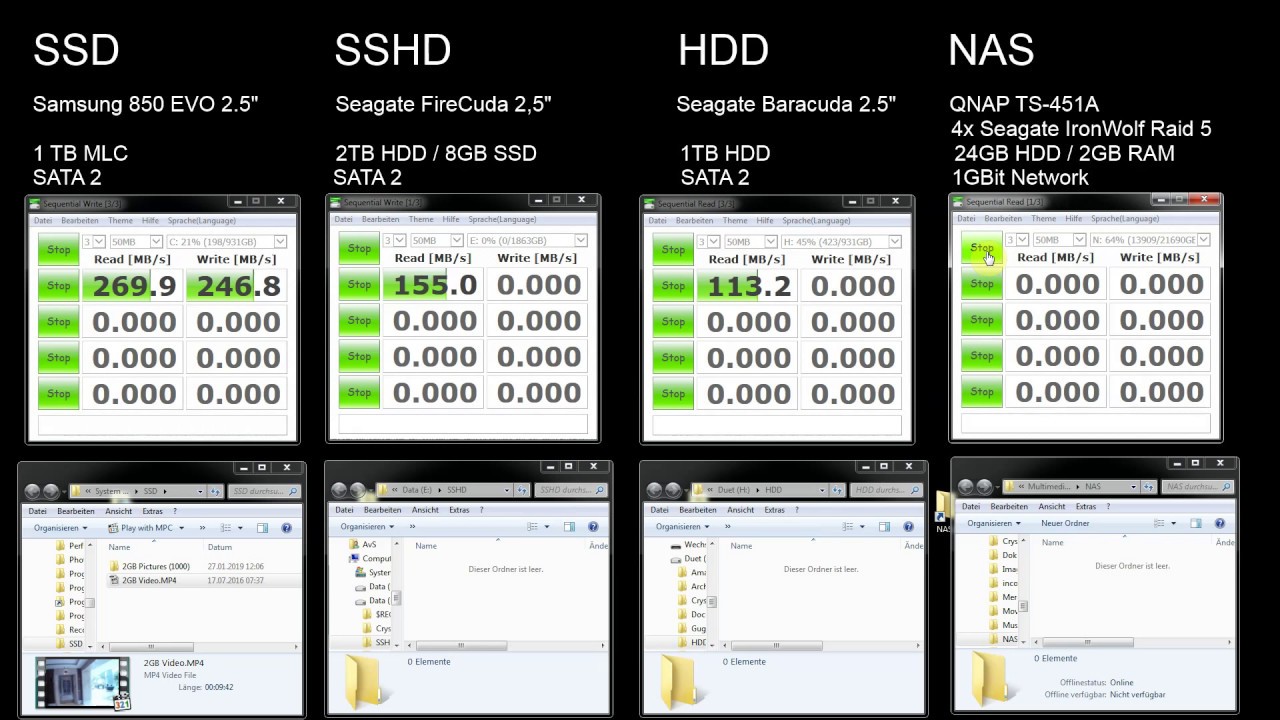Viewport: 1280px width, 720px height.
Task: Open Extras menu in NAS Explorer window
Action: point(1086,507)
